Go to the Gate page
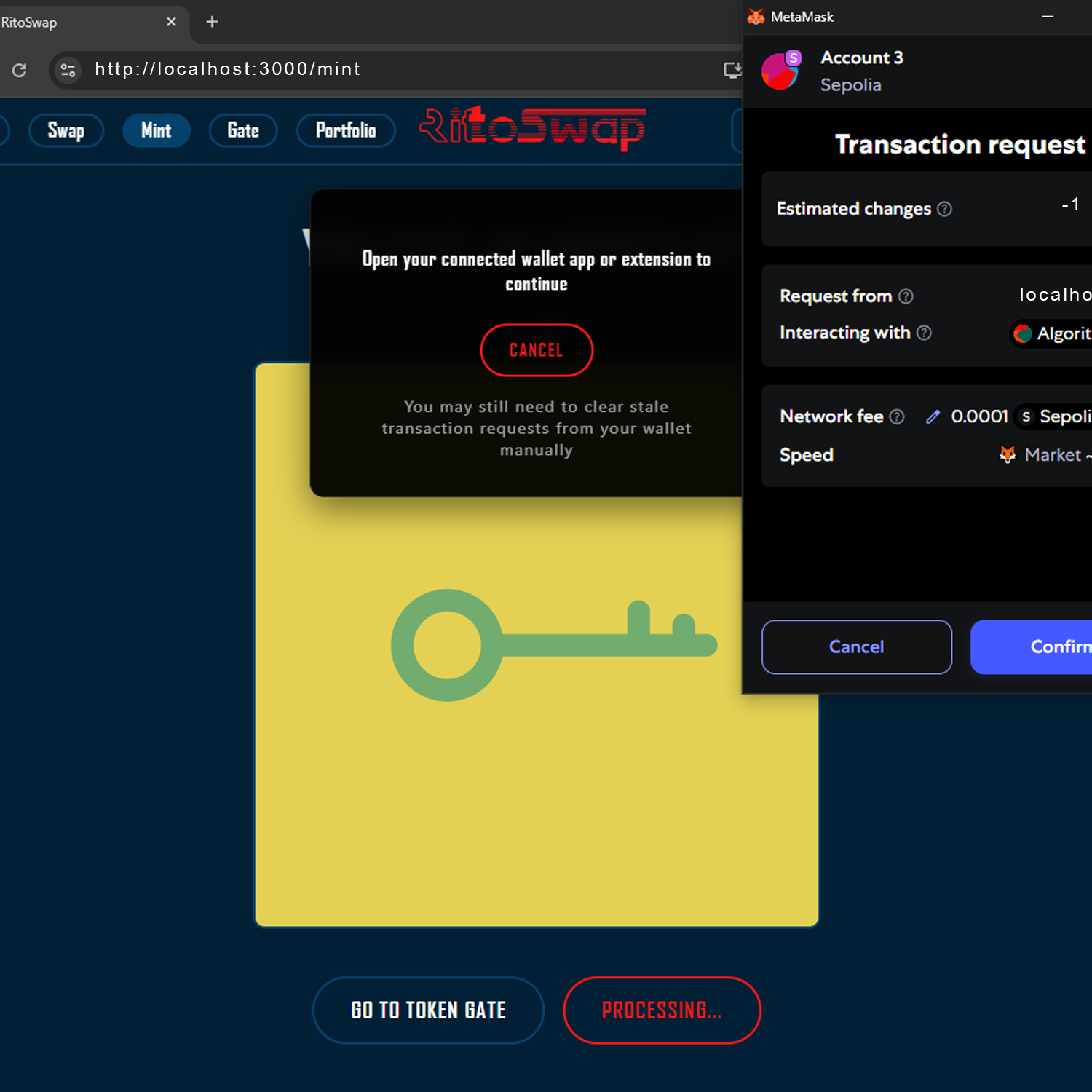Viewport: 1092px width, 1092px height. point(243,131)
